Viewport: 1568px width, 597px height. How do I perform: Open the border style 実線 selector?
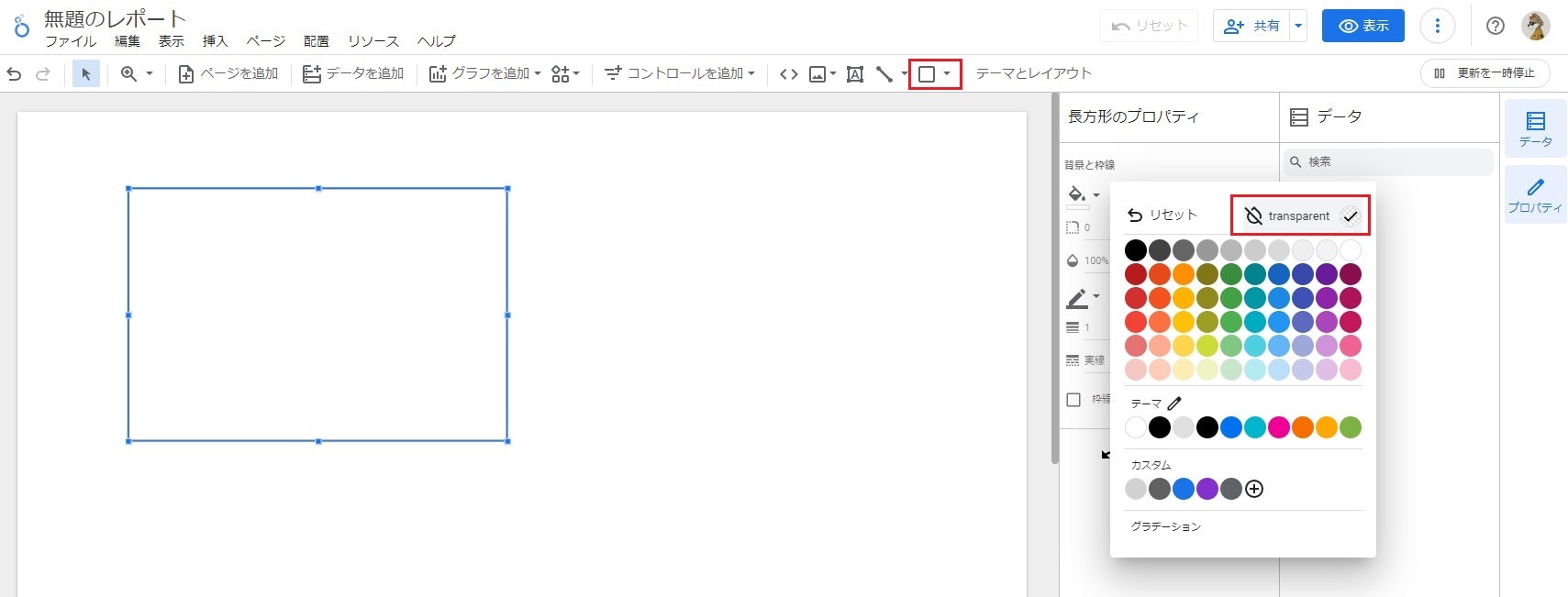[1086, 360]
